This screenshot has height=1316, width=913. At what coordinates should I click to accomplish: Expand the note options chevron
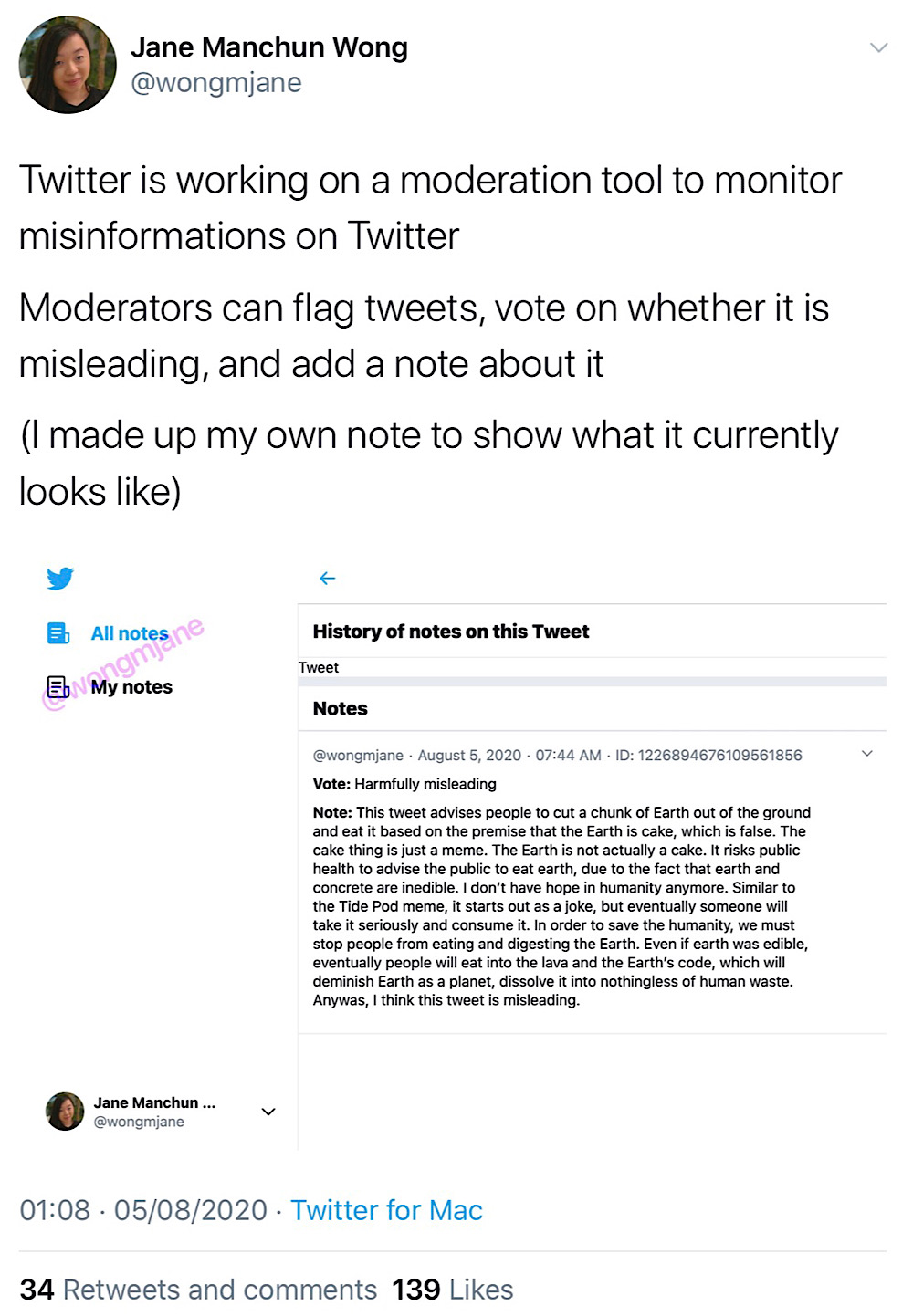point(867,753)
